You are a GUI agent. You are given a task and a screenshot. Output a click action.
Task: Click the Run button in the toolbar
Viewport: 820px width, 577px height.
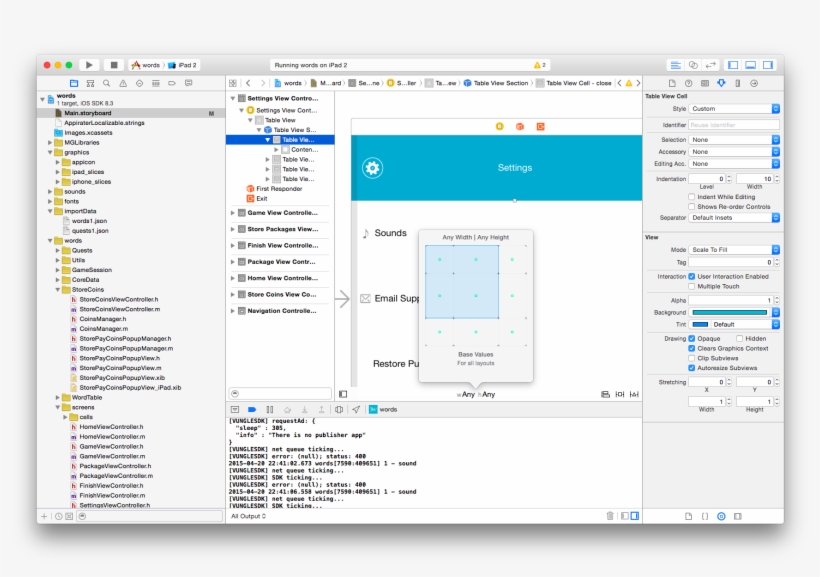[89, 65]
